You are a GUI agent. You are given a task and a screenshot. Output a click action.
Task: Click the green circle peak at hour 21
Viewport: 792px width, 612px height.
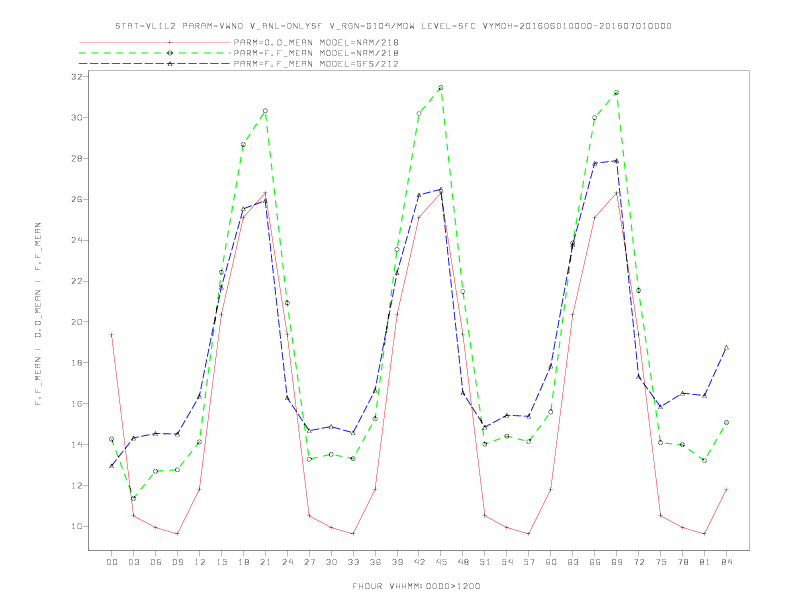pyautogui.click(x=265, y=111)
